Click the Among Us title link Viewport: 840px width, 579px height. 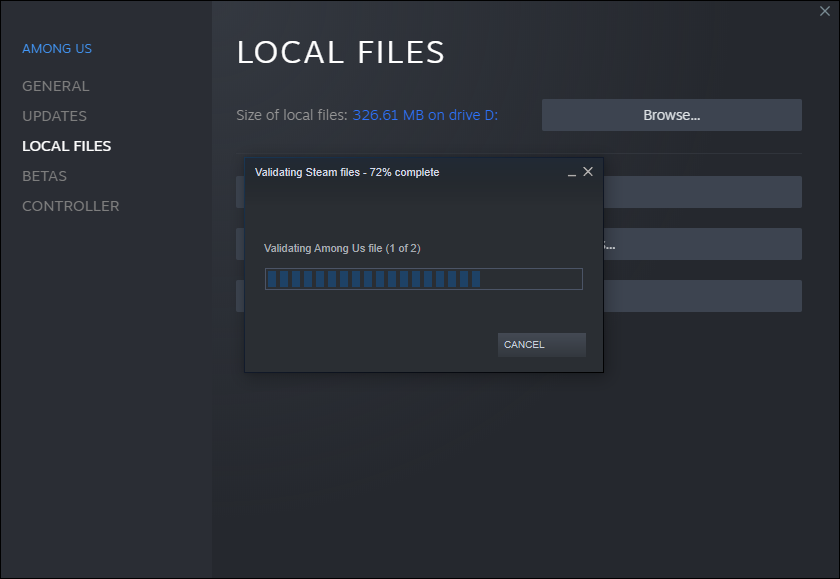57,49
